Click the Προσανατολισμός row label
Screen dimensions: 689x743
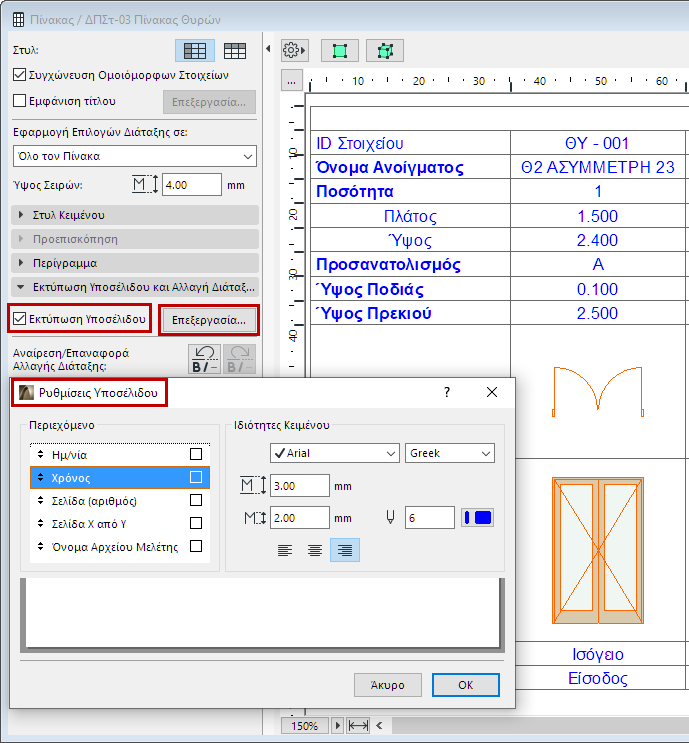[x=388, y=264]
